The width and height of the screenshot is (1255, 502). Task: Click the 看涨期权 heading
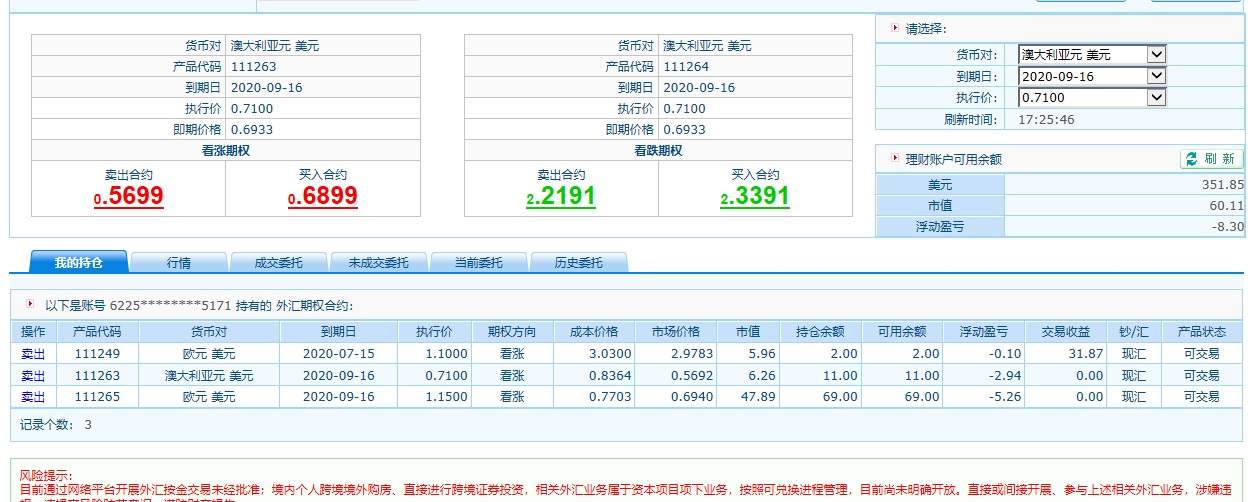point(225,151)
